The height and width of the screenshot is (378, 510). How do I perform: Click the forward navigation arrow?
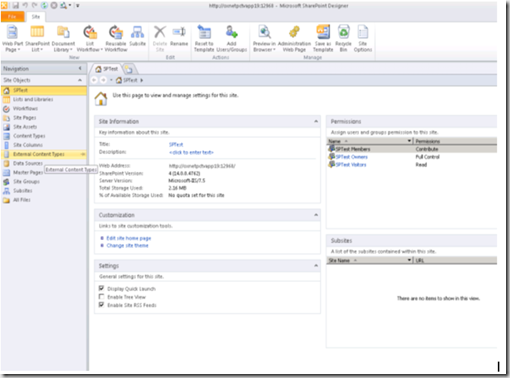click(103, 80)
